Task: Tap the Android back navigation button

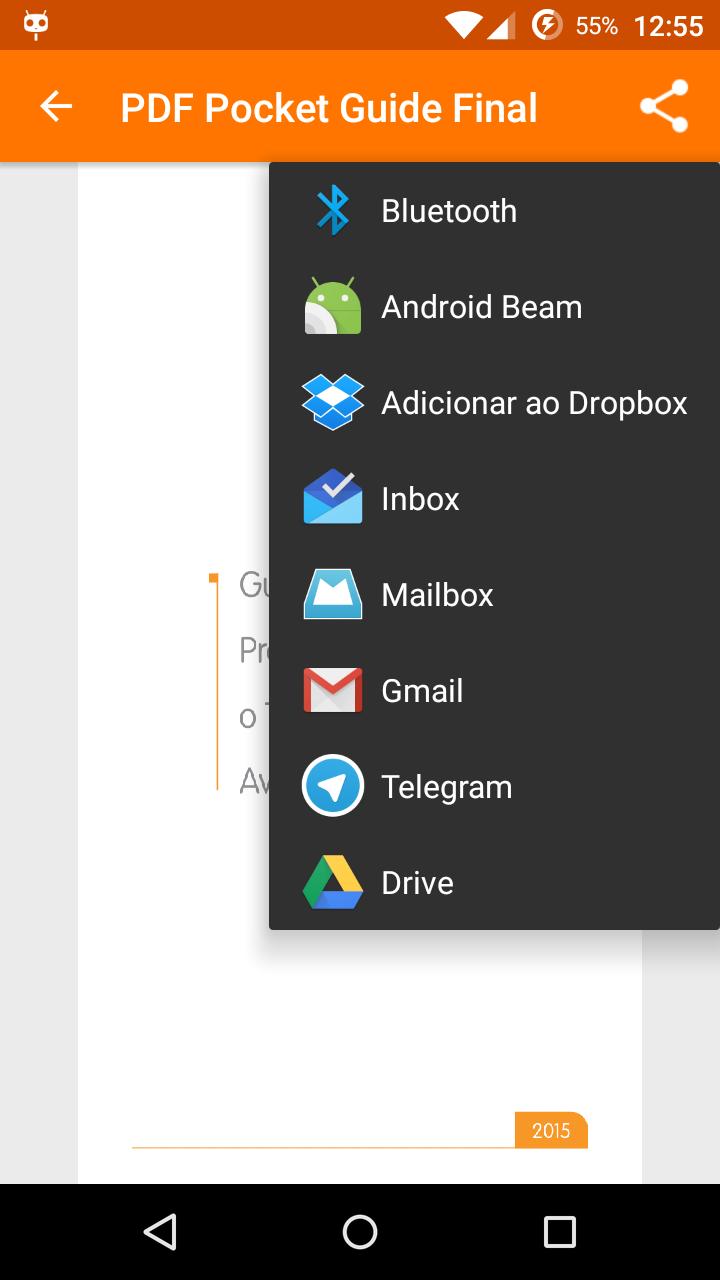Action: tap(160, 1232)
